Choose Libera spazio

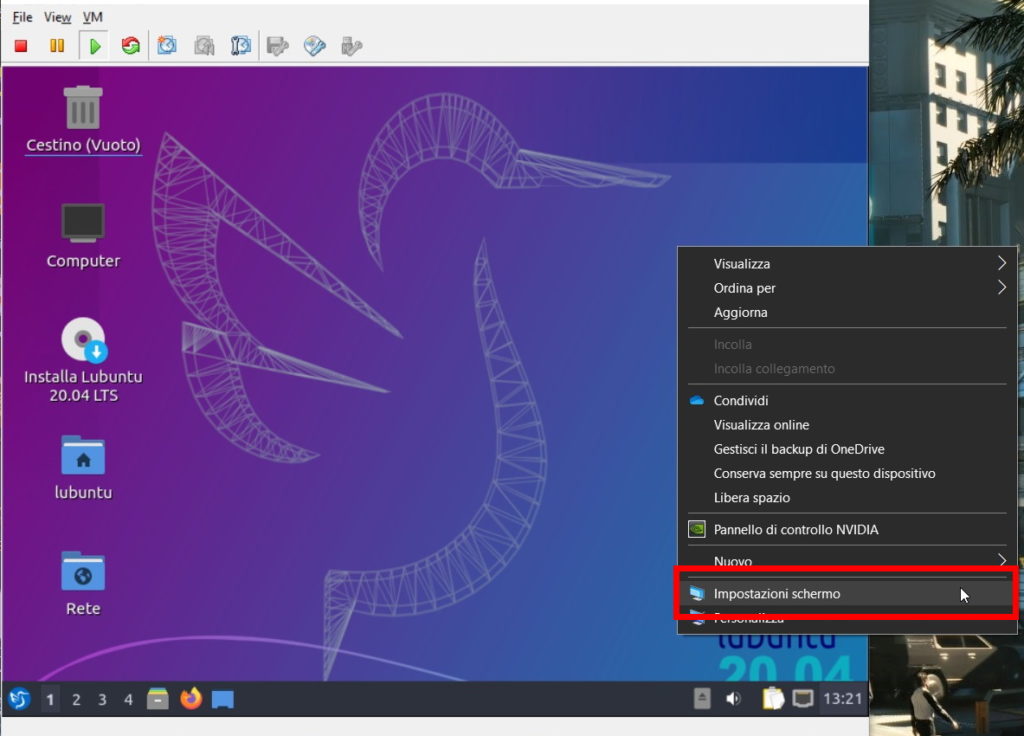pos(847,497)
